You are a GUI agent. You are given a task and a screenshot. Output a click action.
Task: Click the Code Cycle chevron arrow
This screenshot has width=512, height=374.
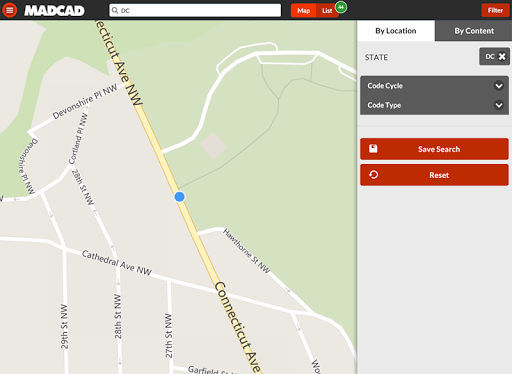(x=499, y=86)
